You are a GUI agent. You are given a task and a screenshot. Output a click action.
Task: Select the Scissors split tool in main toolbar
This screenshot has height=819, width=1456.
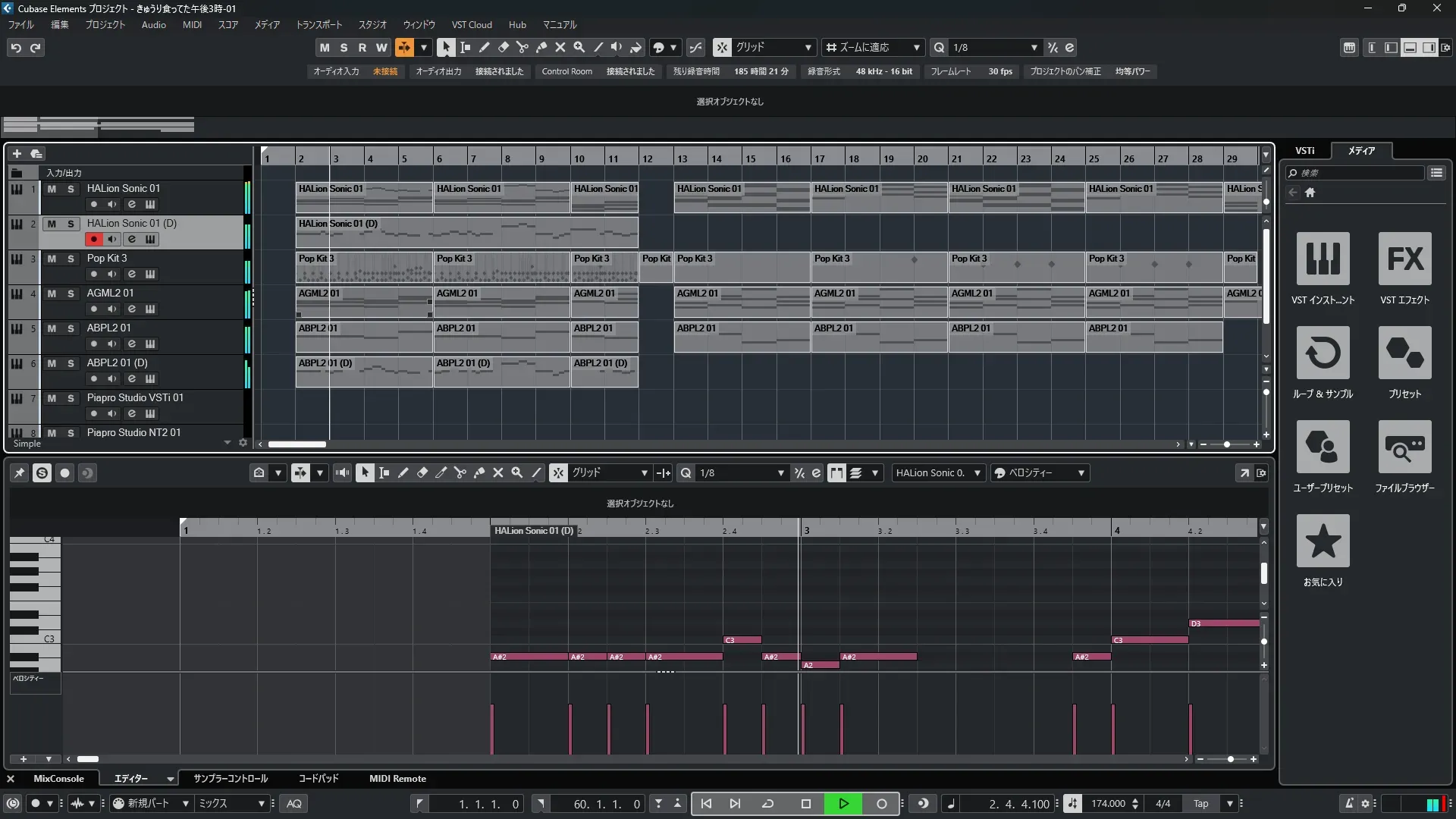pos(522,47)
